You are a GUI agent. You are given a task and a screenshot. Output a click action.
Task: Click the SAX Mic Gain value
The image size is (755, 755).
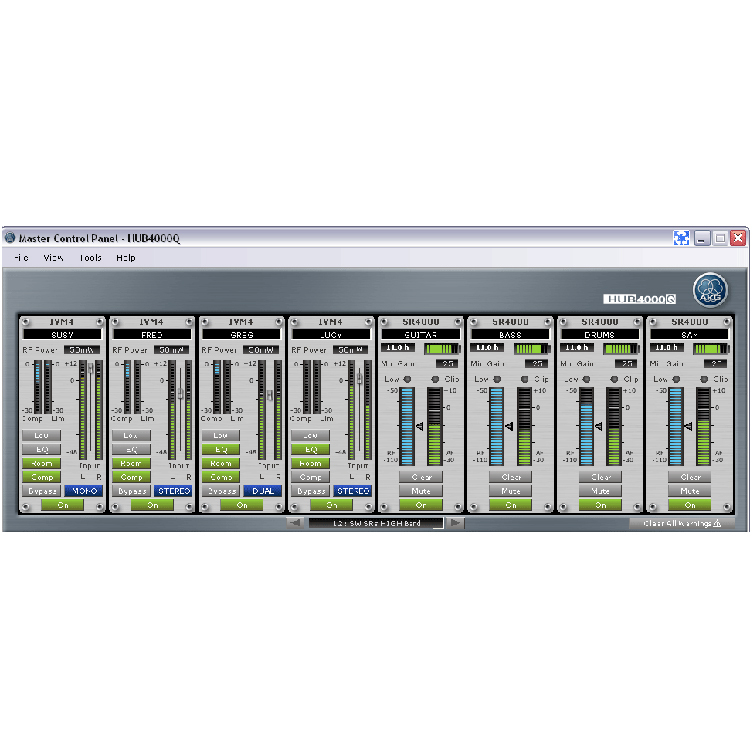[716, 364]
